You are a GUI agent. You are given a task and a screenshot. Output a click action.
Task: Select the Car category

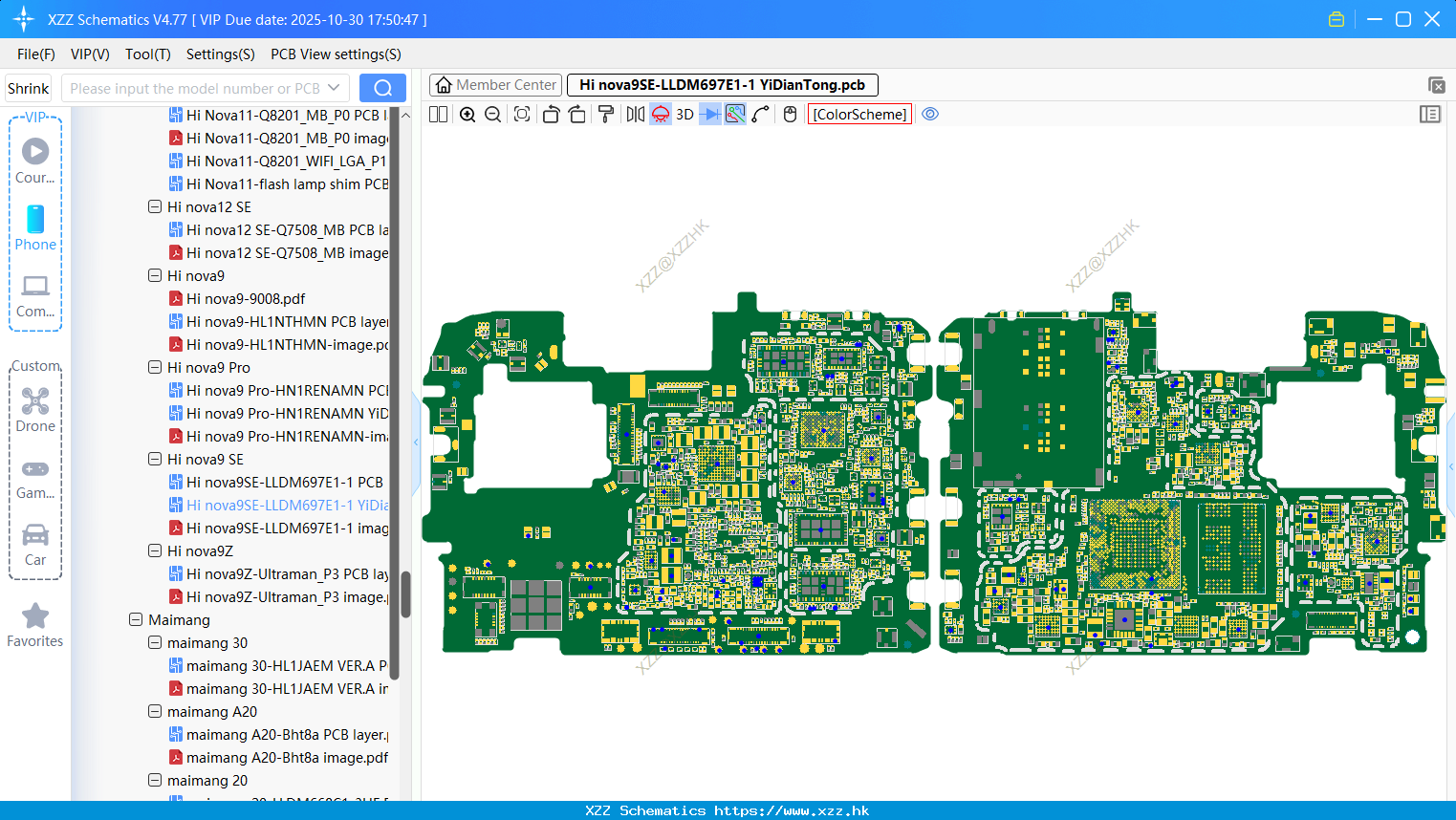point(35,544)
